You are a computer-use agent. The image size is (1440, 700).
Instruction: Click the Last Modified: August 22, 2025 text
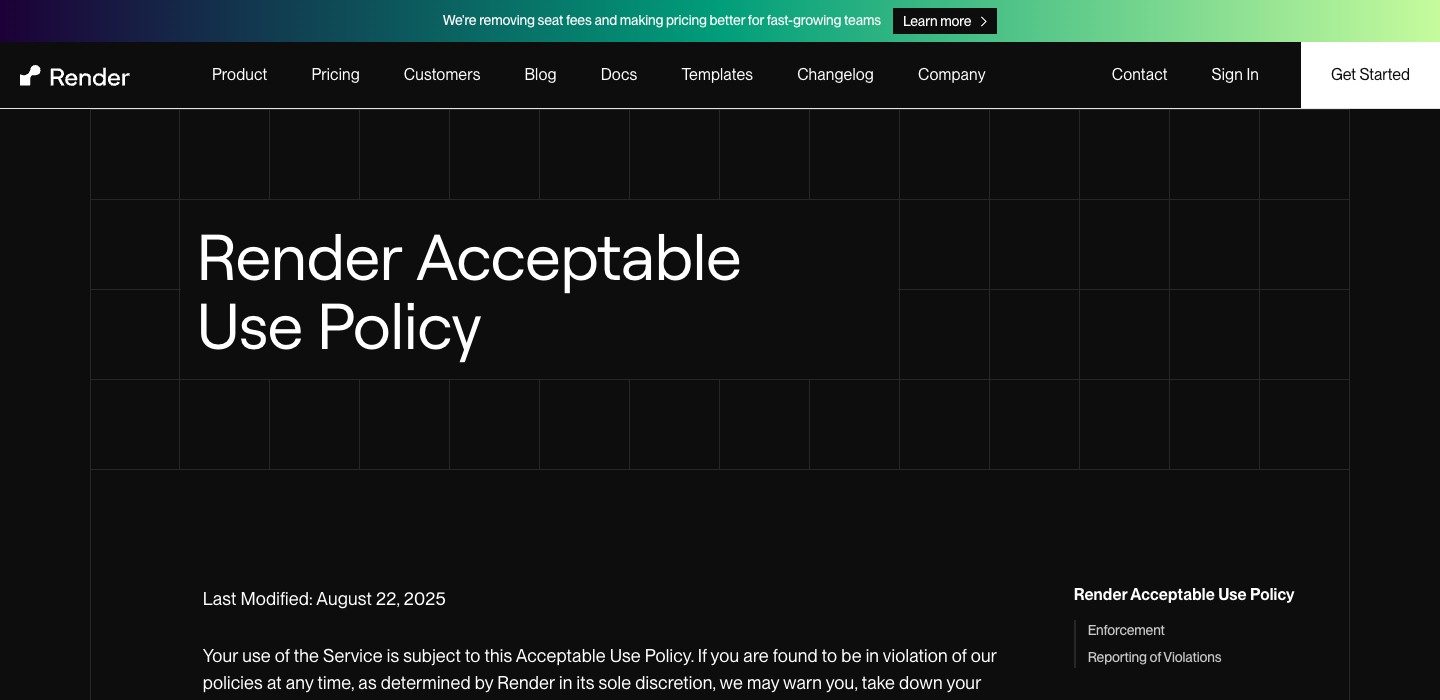pyautogui.click(x=324, y=599)
